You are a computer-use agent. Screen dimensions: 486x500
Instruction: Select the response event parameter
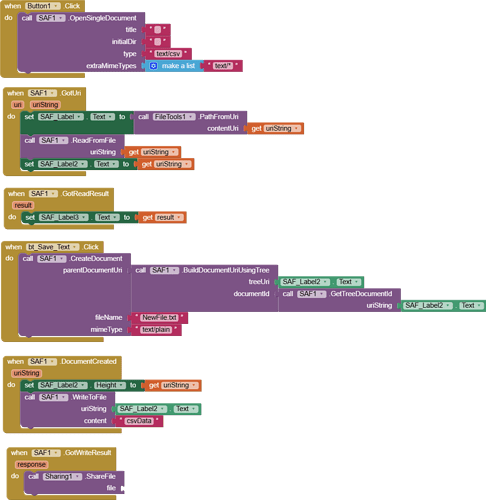coord(31,464)
